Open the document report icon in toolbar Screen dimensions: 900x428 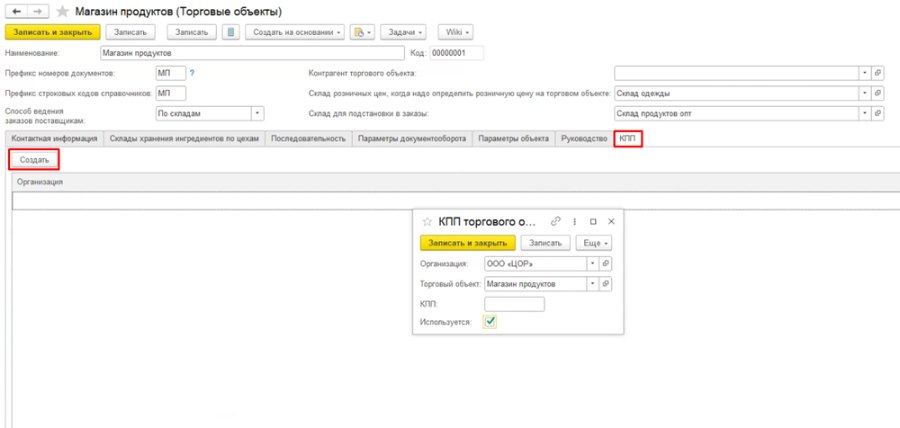[230, 32]
